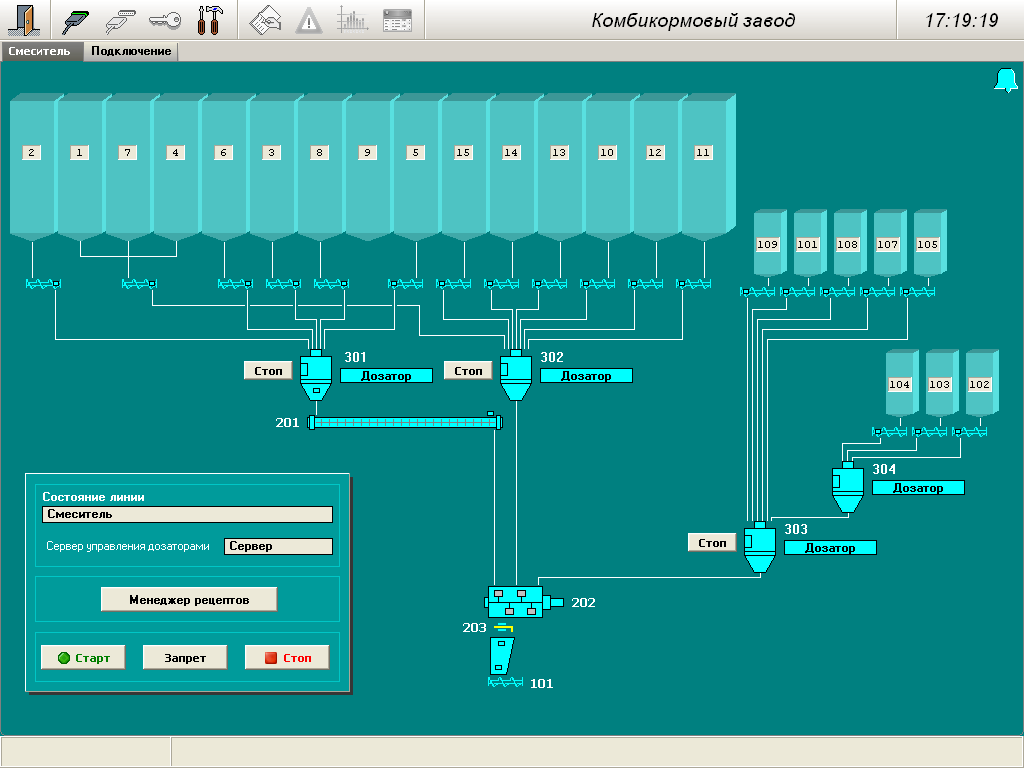Screen dimensions: 1024x768
Task: Select mixer unit 202 icon
Action: click(x=516, y=602)
